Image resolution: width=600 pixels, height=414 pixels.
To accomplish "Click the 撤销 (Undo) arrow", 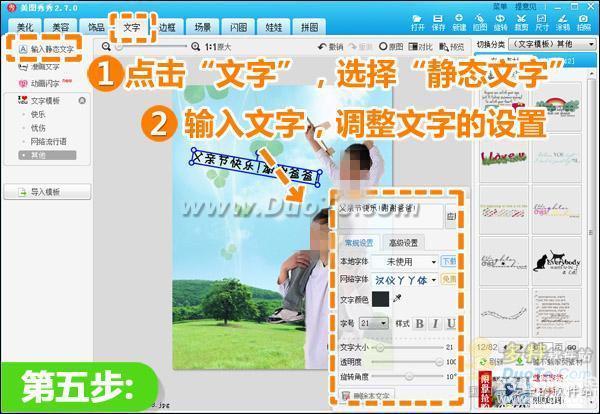I will pos(330,47).
